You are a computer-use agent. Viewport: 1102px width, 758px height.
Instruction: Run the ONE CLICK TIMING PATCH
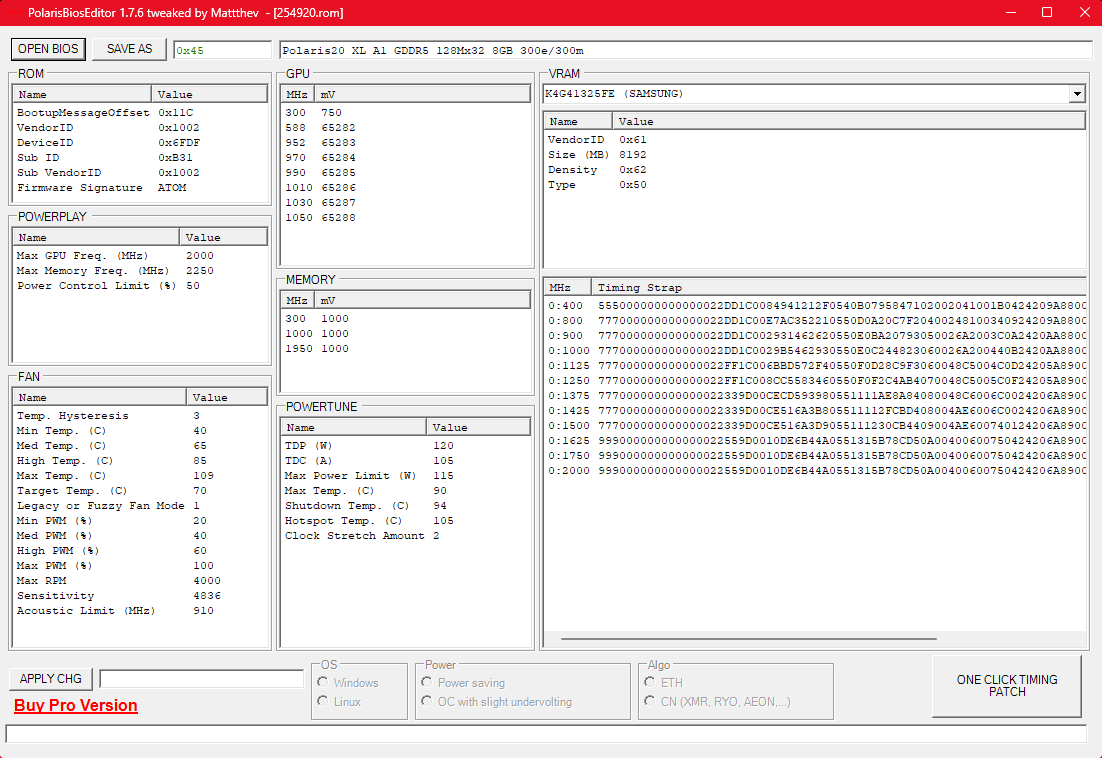(x=1006, y=686)
